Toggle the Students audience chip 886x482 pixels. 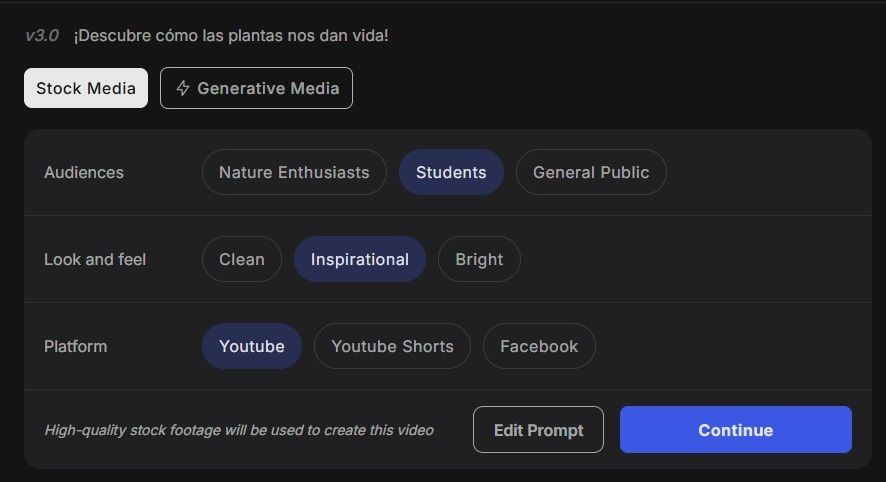point(451,172)
